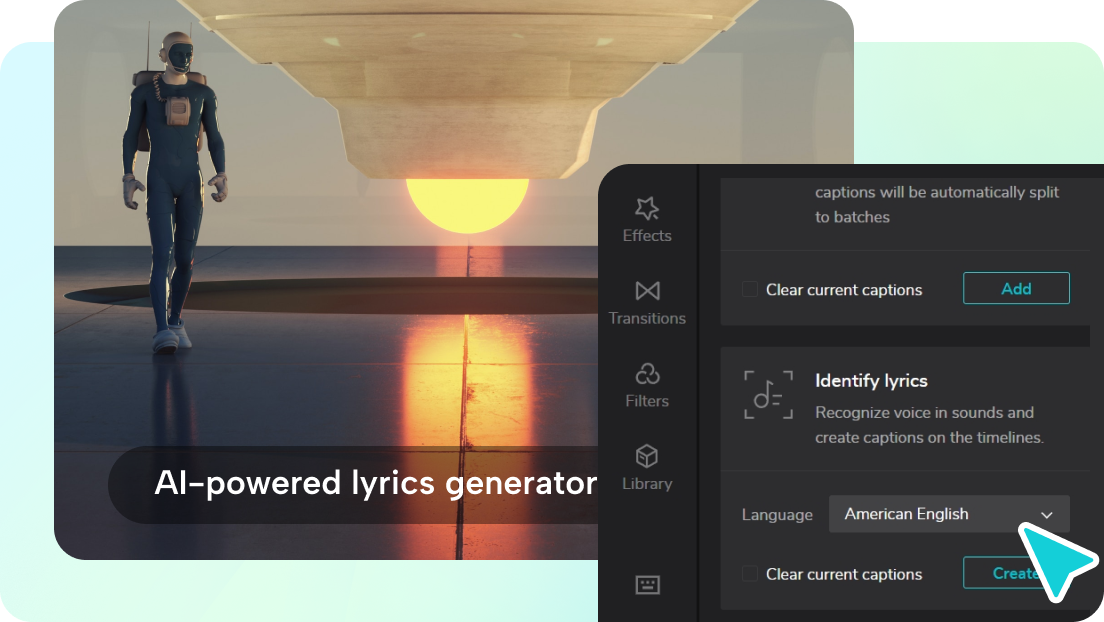Open the Effects panel star icon

(647, 209)
